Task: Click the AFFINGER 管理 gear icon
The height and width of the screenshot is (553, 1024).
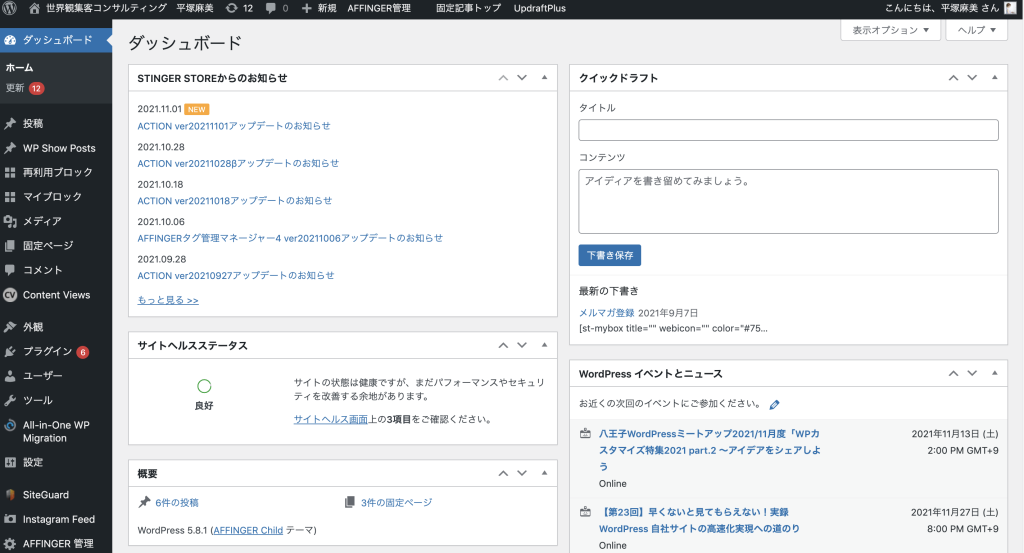Action: (x=10, y=543)
